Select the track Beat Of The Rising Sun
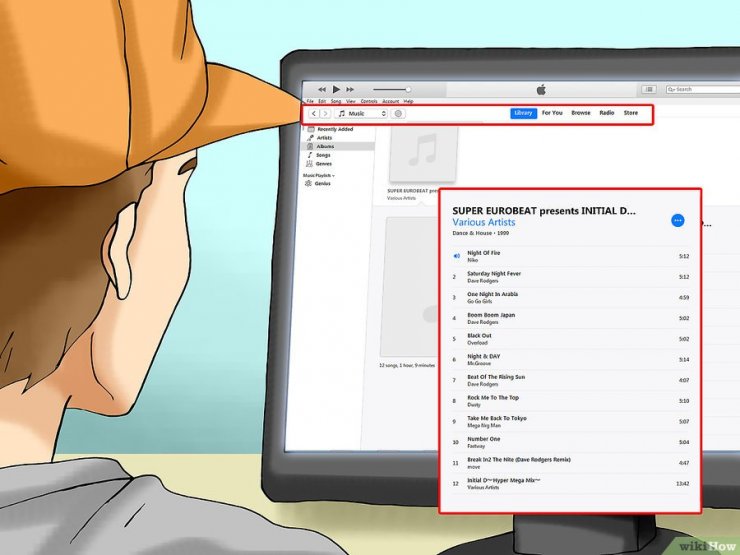740x555 pixels. (571, 380)
